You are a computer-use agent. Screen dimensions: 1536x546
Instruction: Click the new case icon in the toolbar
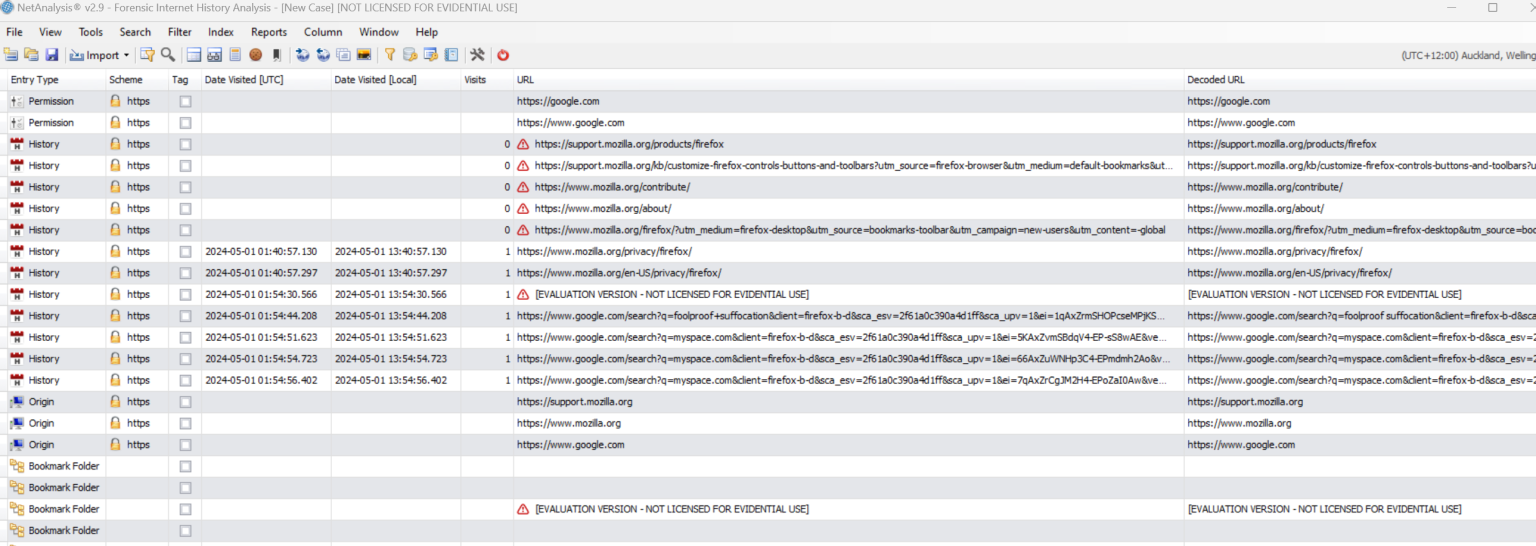click(11, 55)
